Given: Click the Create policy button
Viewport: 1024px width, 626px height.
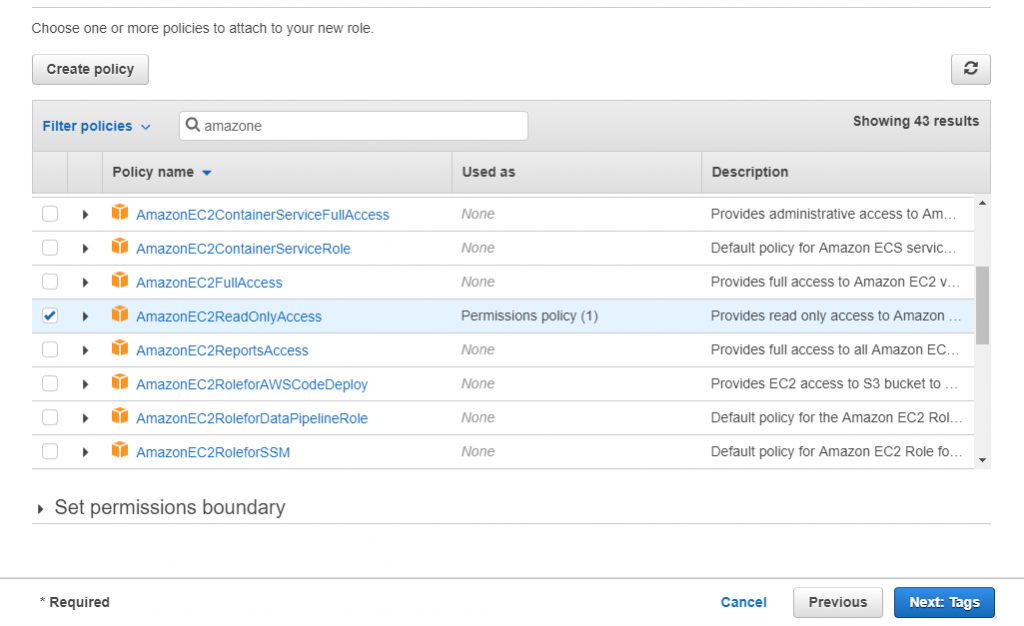Looking at the screenshot, I should pos(90,69).
